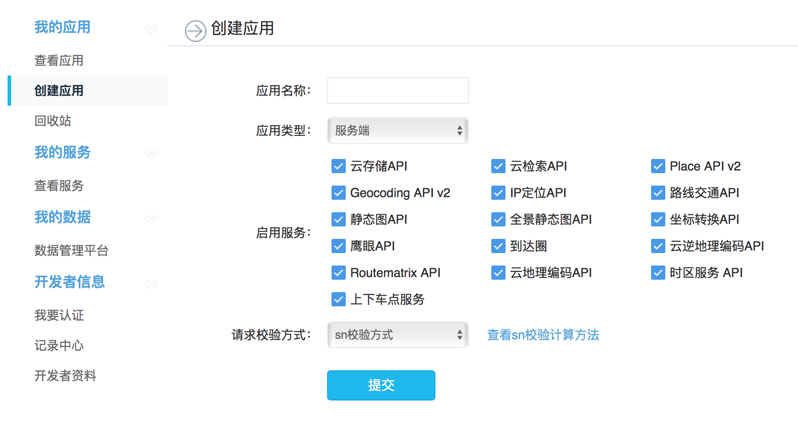Toggle the IP定位API checkbox
The image size is (798, 436).
(x=498, y=193)
